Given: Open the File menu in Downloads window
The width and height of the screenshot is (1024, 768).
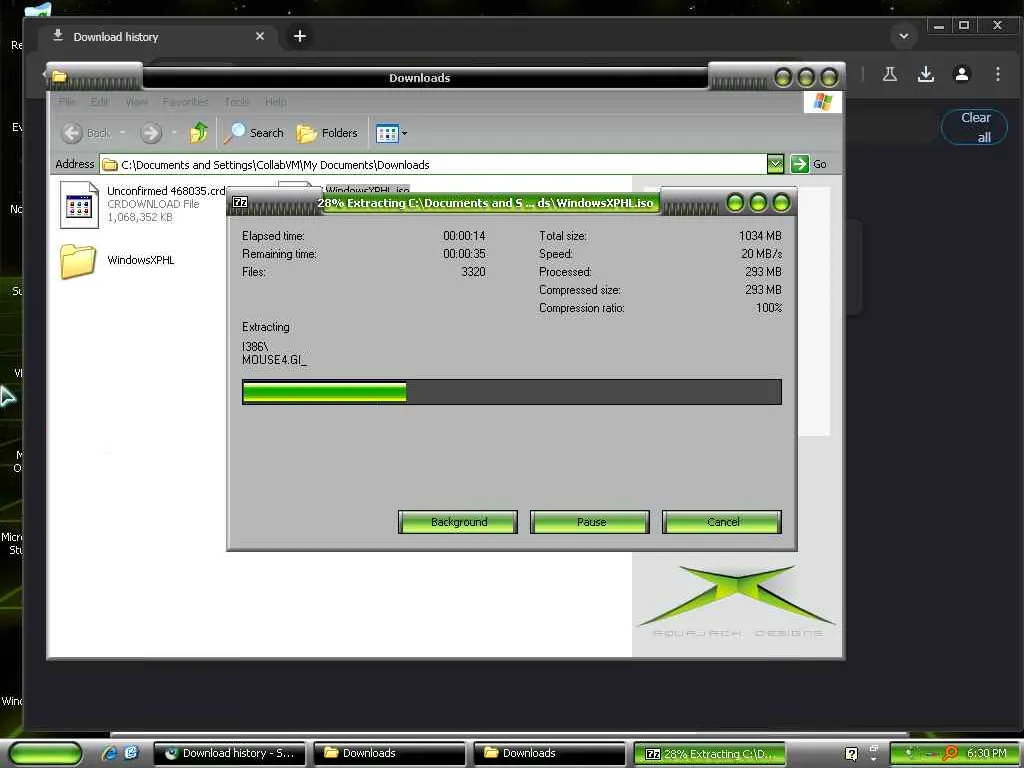Looking at the screenshot, I should click(67, 101).
